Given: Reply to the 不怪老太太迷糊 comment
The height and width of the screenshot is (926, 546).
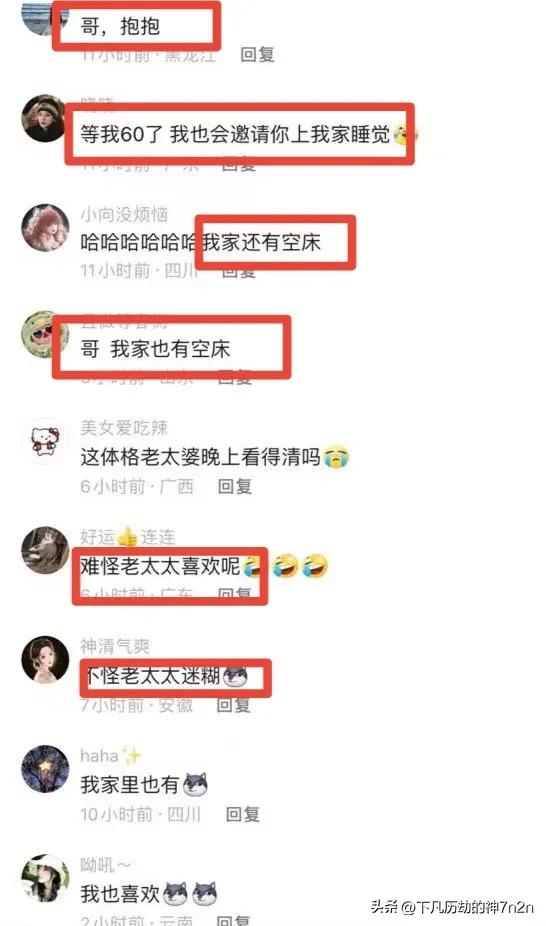Looking at the screenshot, I should point(234,705).
